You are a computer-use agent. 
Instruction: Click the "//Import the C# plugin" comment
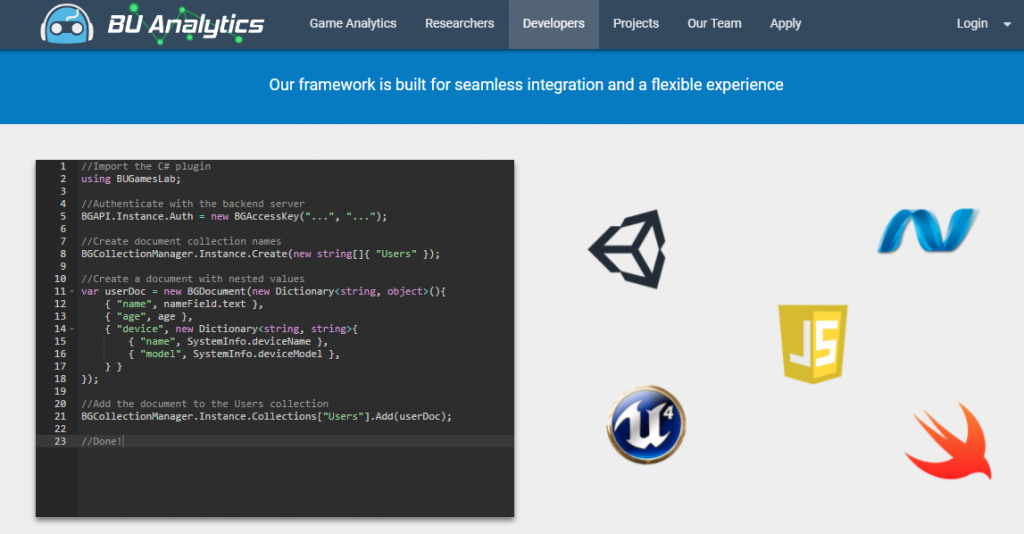[x=146, y=166]
